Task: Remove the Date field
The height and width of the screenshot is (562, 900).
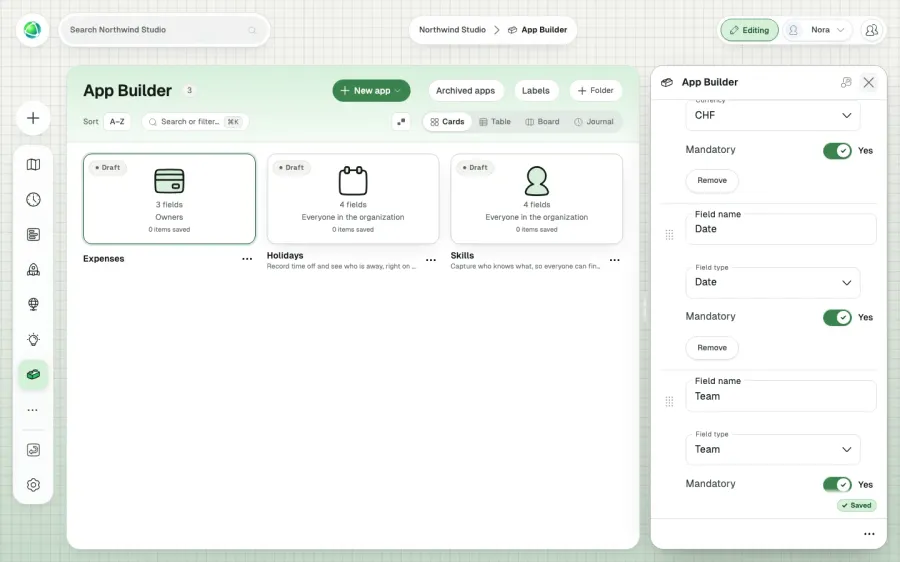Action: click(712, 348)
